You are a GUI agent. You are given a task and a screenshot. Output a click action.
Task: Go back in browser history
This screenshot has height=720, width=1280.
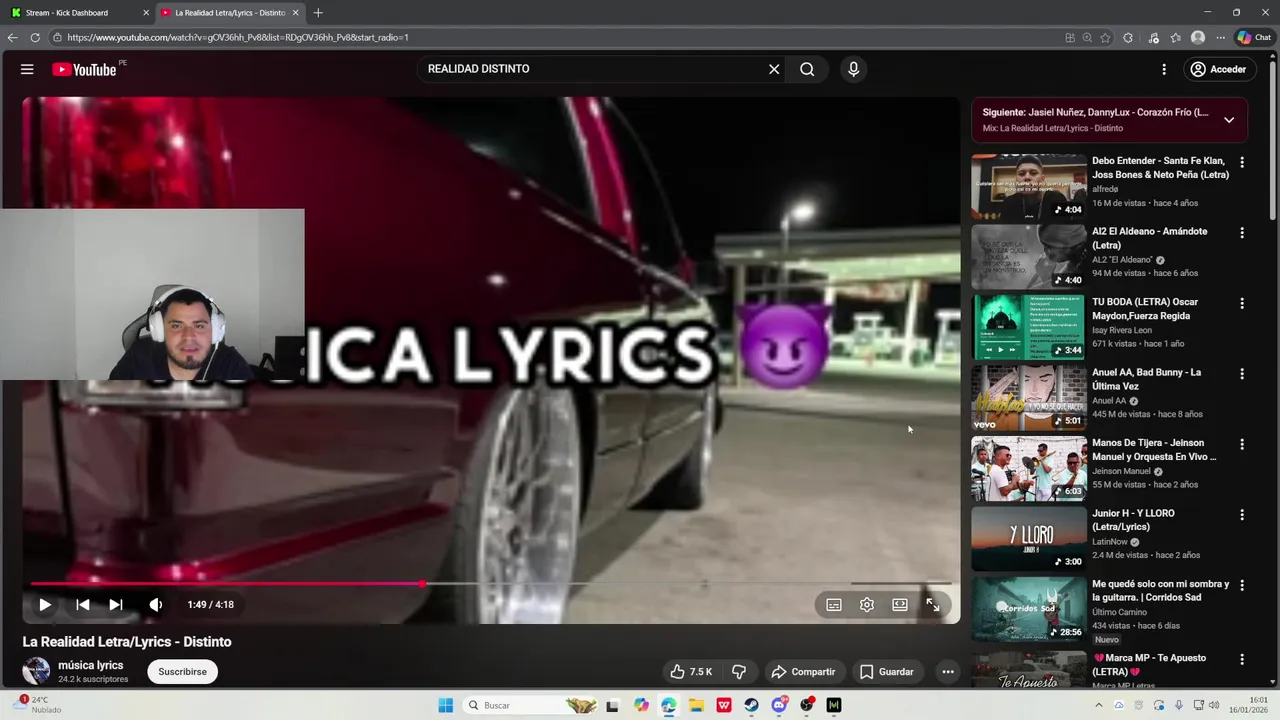click(x=12, y=37)
